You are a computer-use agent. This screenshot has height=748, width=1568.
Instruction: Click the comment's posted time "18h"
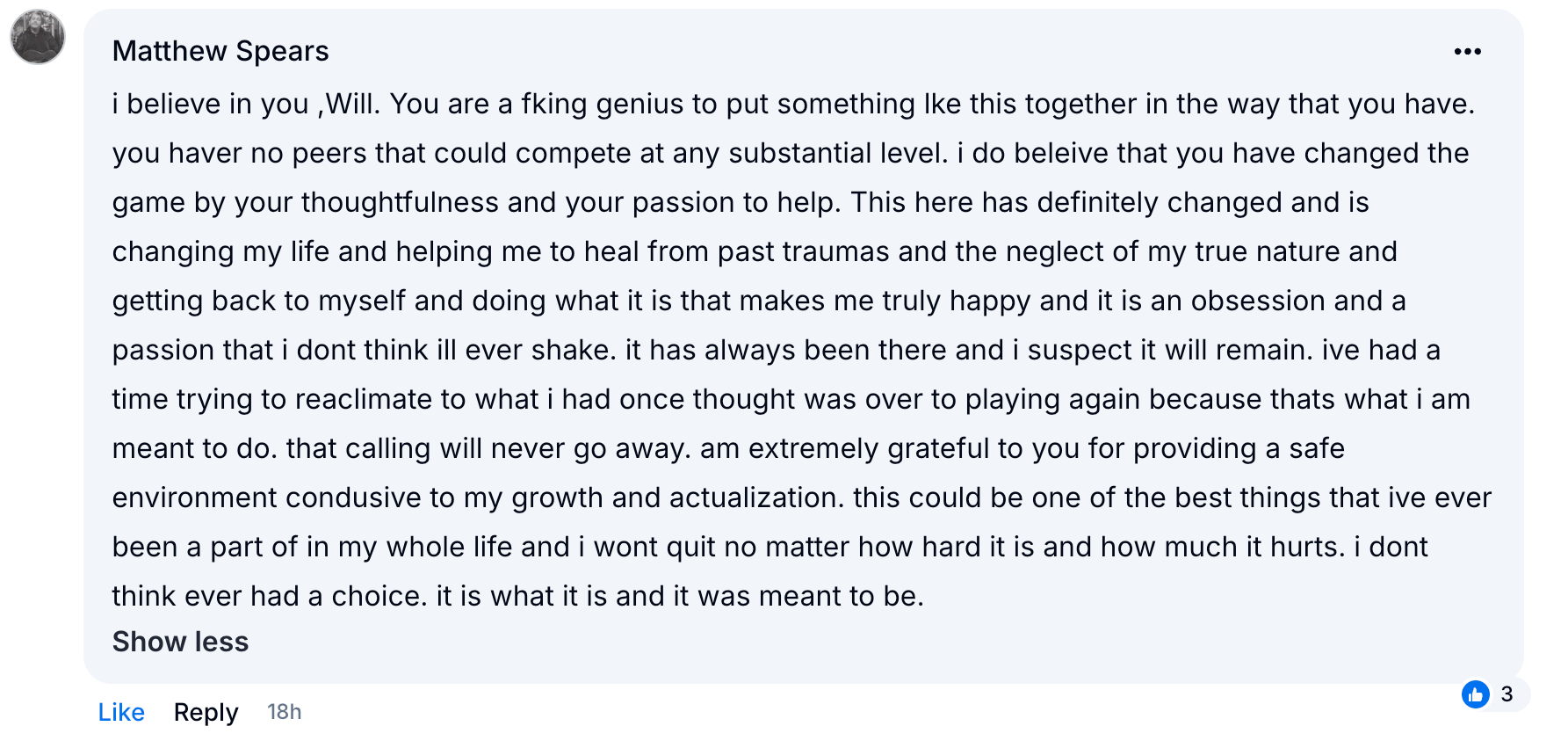click(x=284, y=712)
